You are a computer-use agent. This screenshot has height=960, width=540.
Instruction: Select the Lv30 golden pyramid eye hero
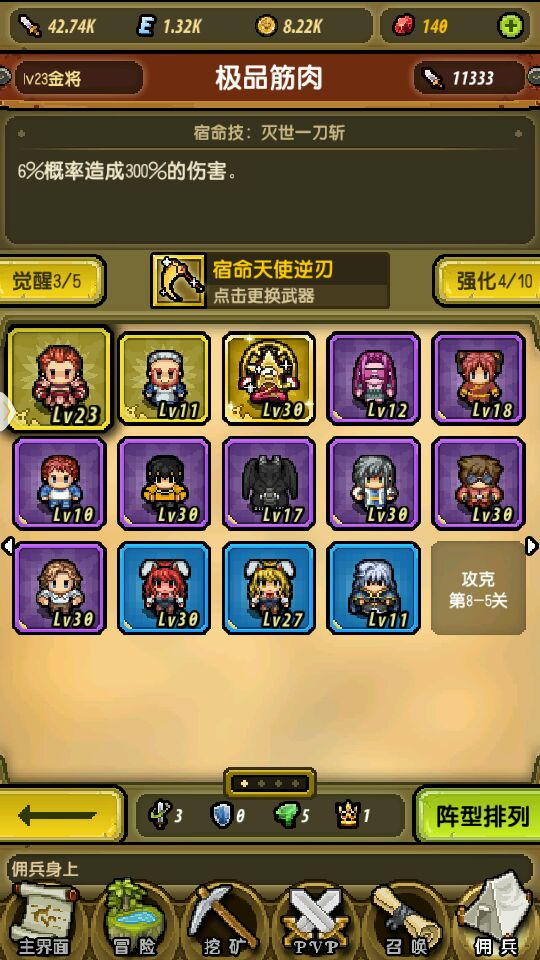click(269, 378)
